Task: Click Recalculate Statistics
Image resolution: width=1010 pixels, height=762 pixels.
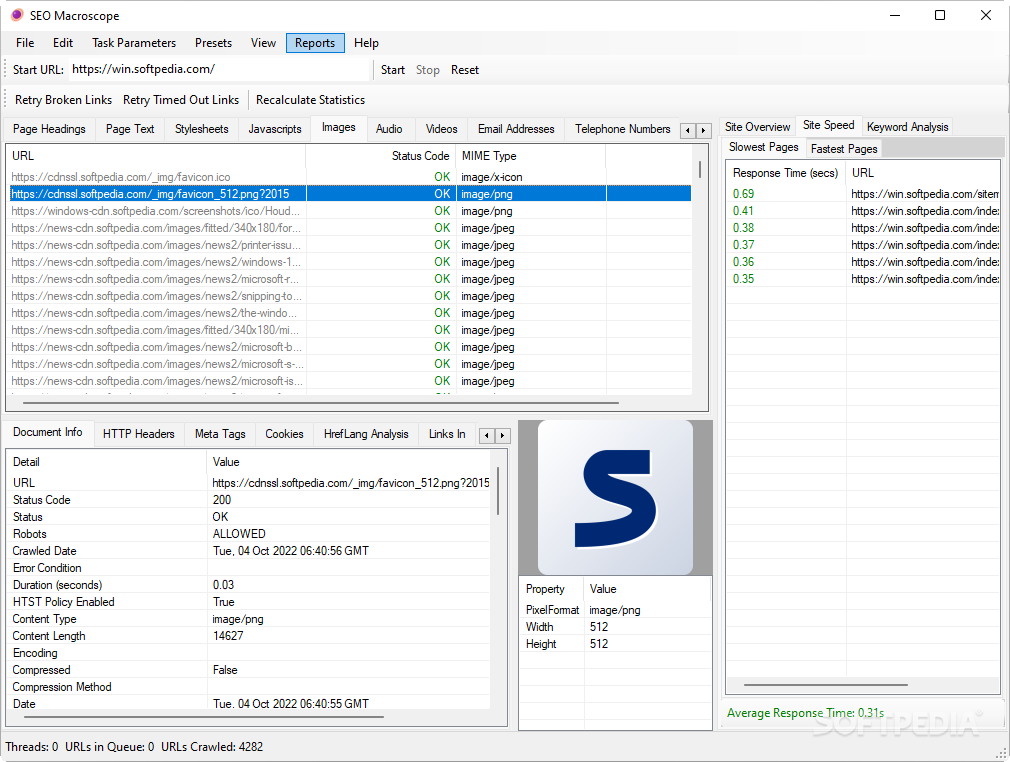Action: 310,100
